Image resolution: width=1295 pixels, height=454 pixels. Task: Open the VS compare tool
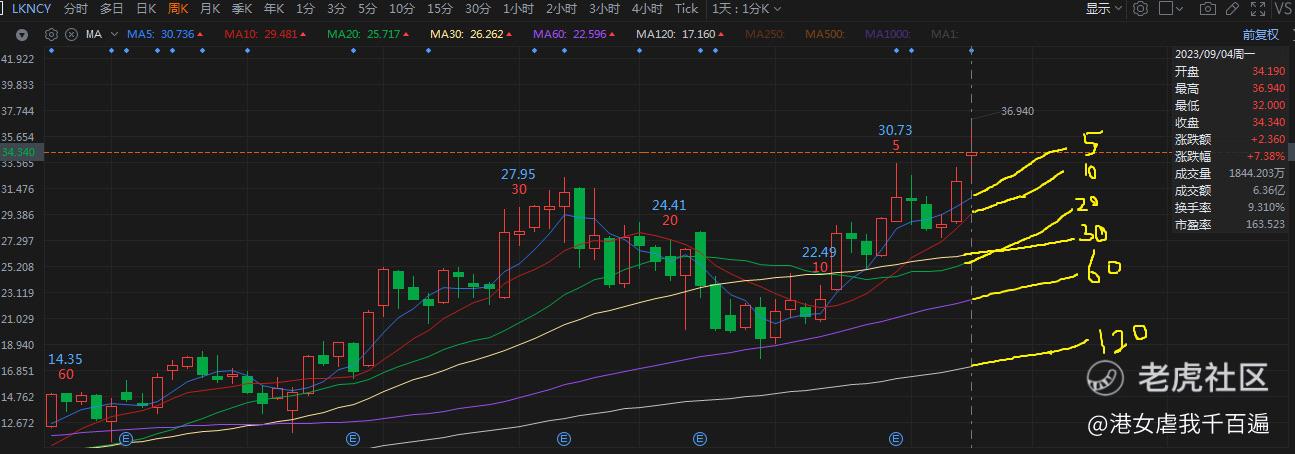click(1284, 9)
